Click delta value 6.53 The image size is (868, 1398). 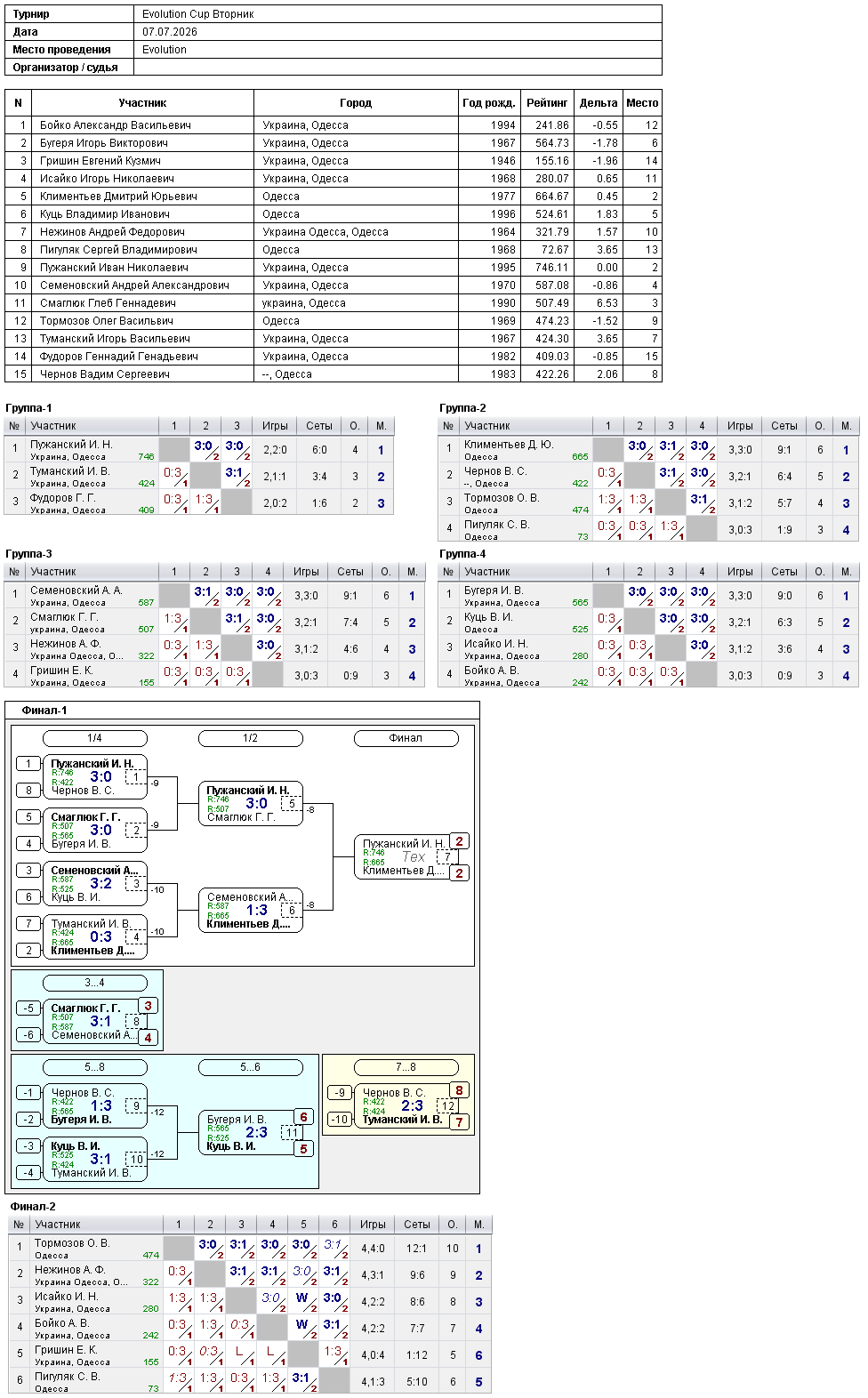(607, 303)
